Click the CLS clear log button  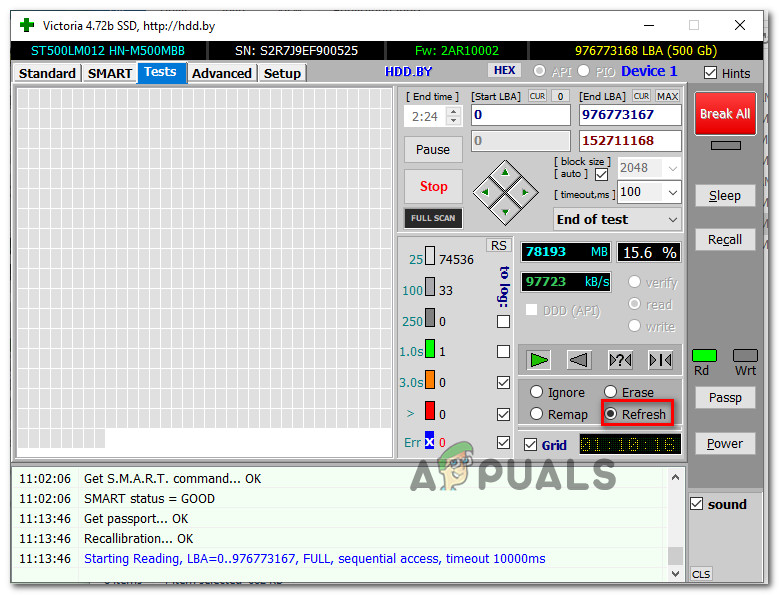click(701, 574)
